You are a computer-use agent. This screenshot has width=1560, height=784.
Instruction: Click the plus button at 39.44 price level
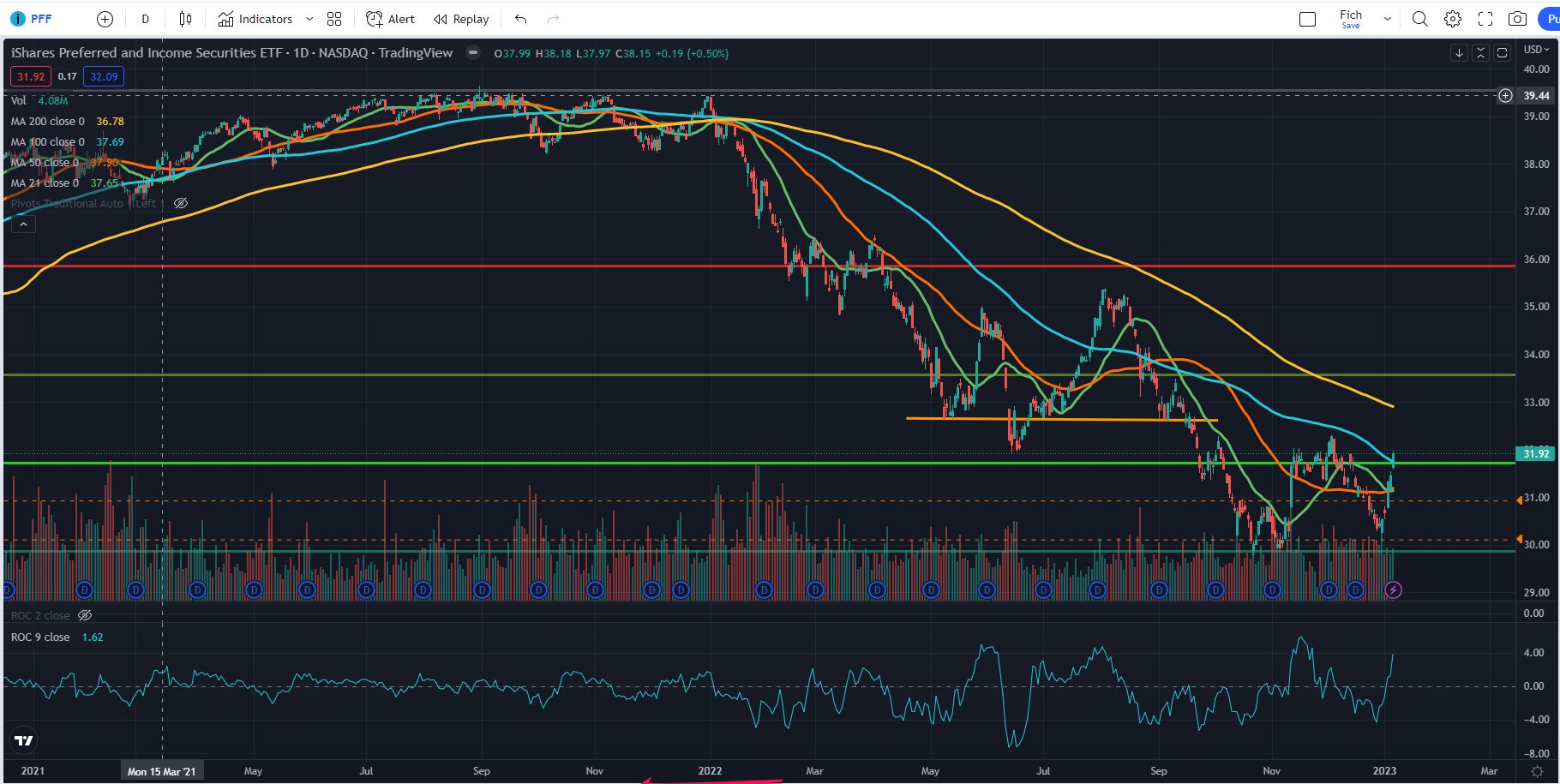pos(1505,95)
